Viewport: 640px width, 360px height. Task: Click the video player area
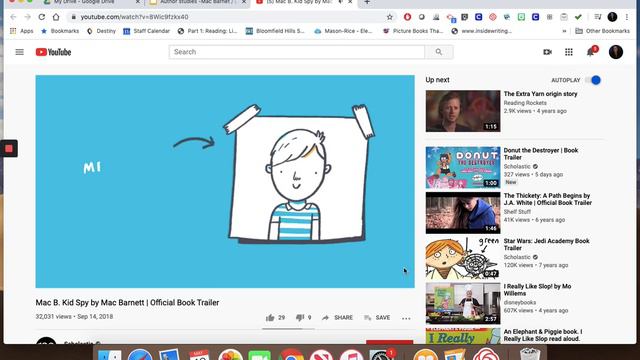tap(225, 181)
